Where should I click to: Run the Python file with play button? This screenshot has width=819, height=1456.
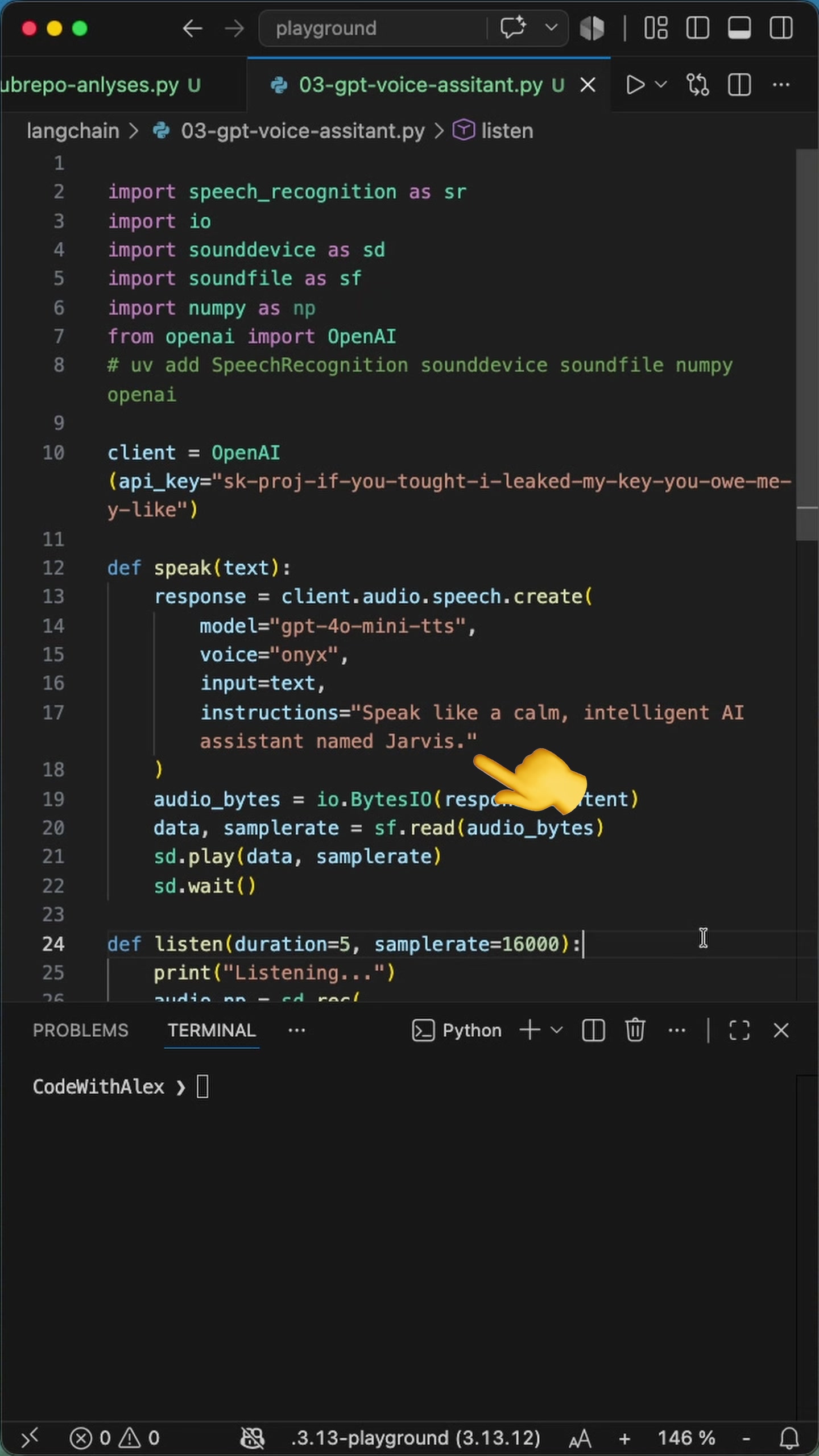click(x=635, y=85)
